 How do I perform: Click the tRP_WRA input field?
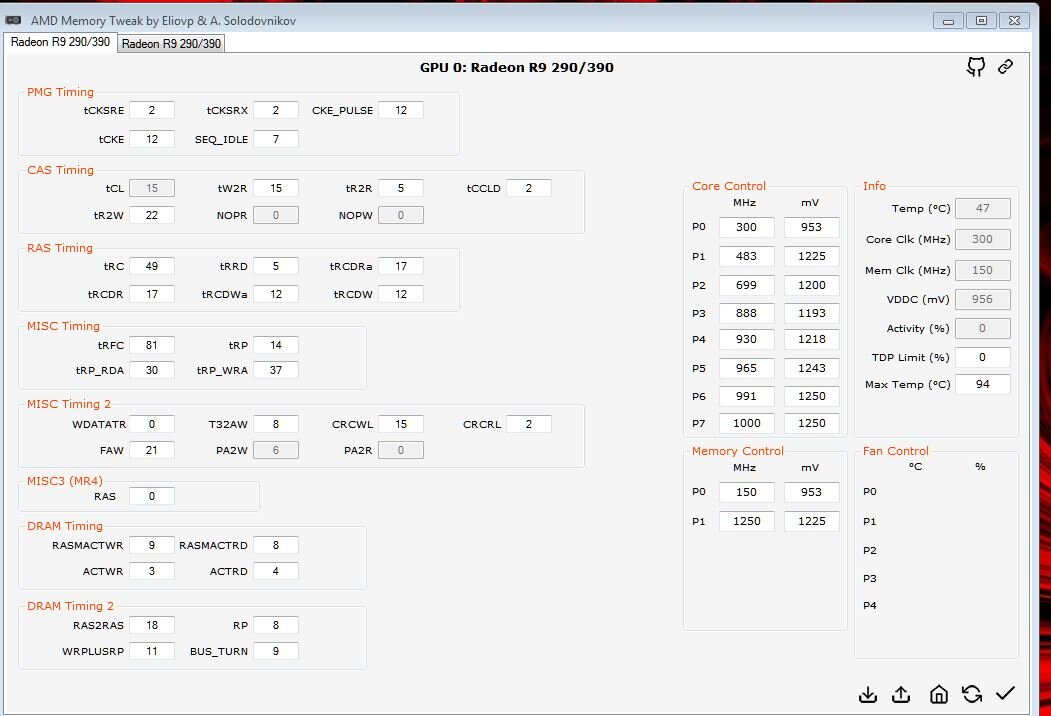pyautogui.click(x=275, y=370)
